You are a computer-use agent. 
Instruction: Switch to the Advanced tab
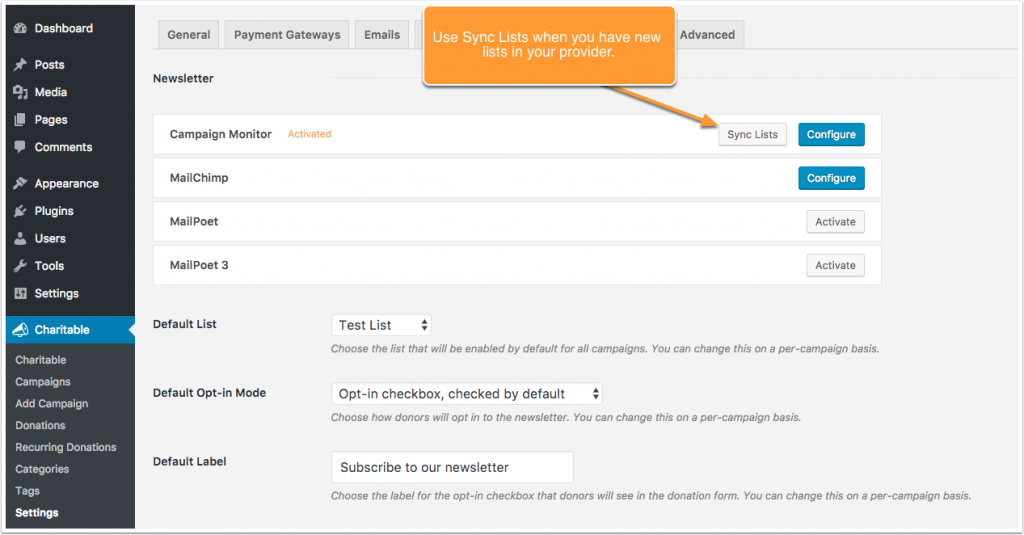click(x=709, y=35)
